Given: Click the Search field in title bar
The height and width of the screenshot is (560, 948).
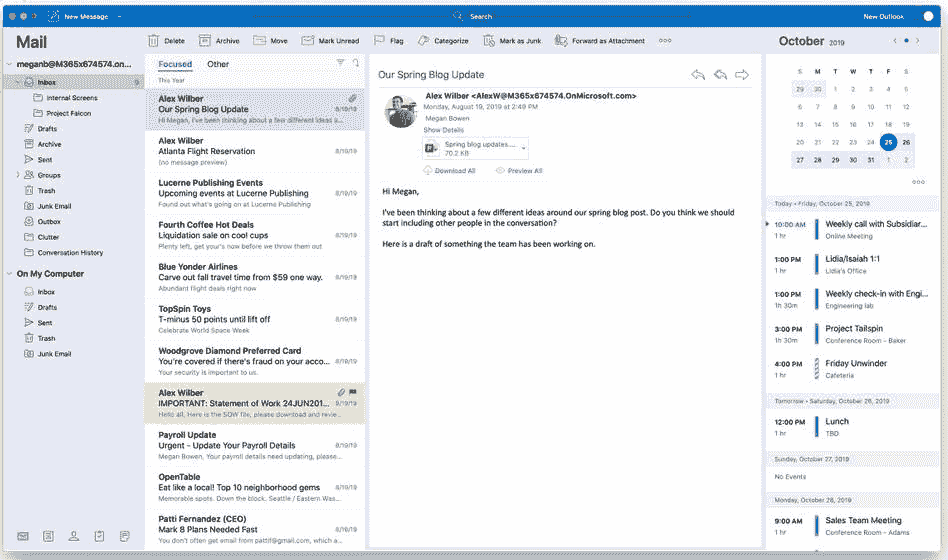Looking at the screenshot, I should point(475,16).
